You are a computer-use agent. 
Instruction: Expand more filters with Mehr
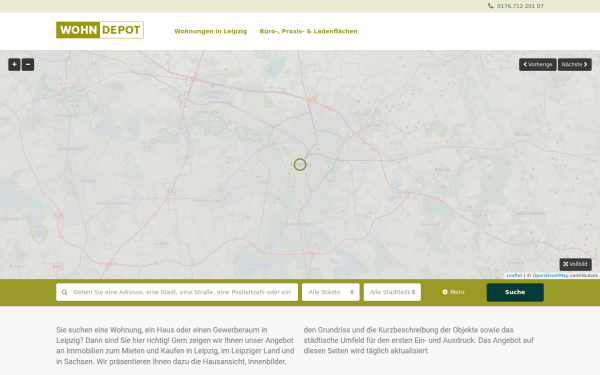coord(453,292)
